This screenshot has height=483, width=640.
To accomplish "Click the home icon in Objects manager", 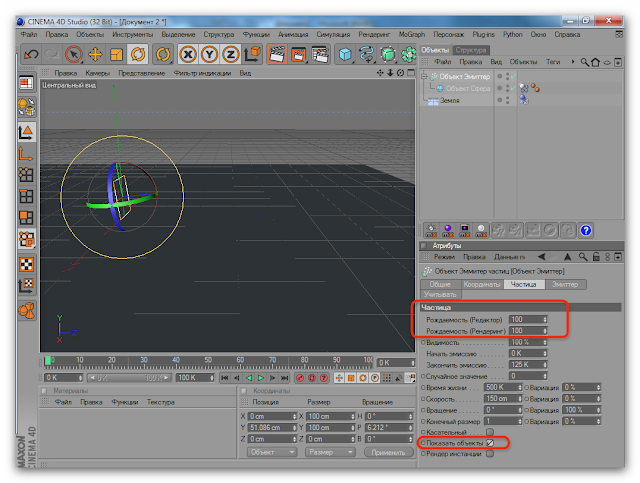I will (x=596, y=62).
